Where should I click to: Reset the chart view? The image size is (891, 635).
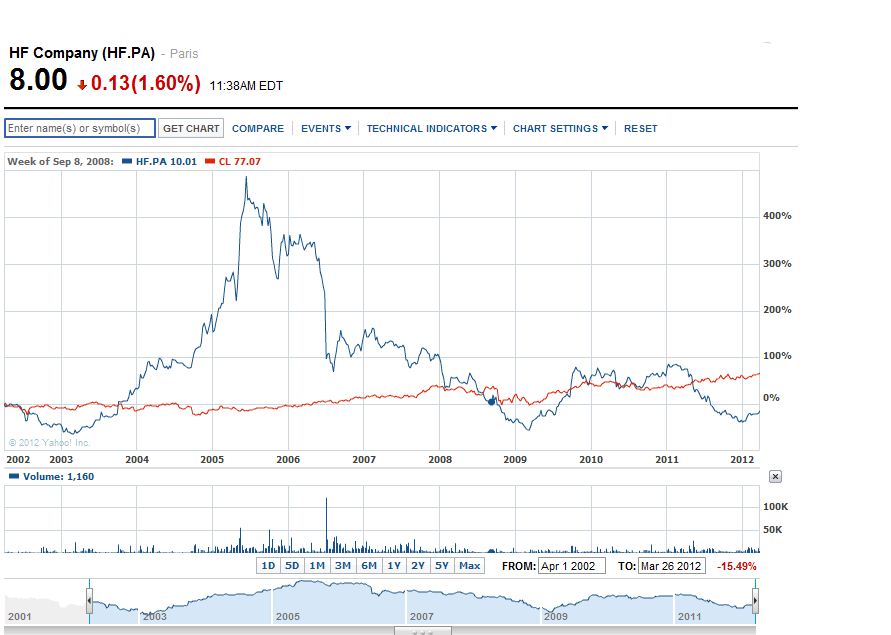(x=640, y=128)
